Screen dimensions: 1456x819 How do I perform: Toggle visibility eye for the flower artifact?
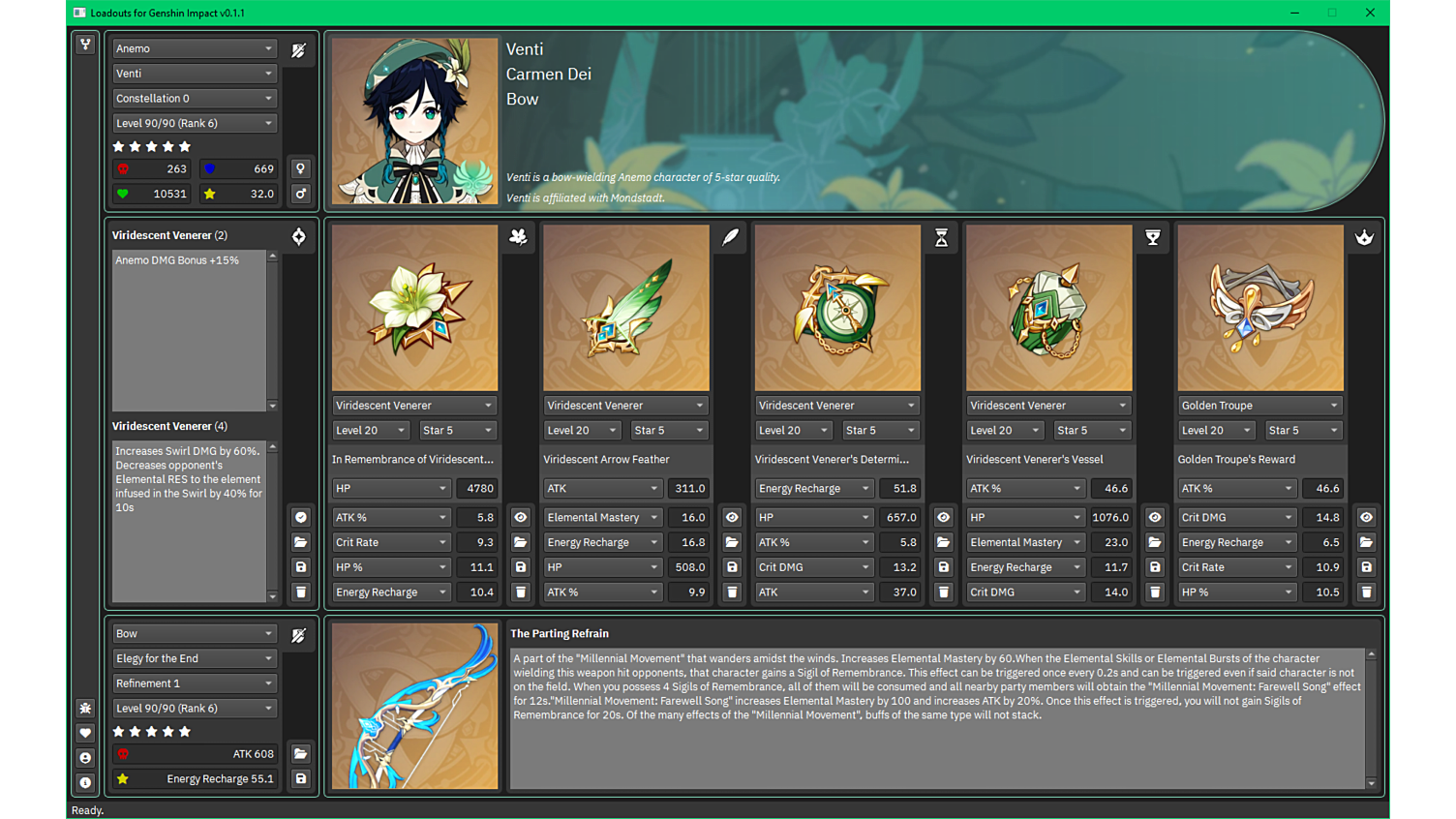pos(521,517)
